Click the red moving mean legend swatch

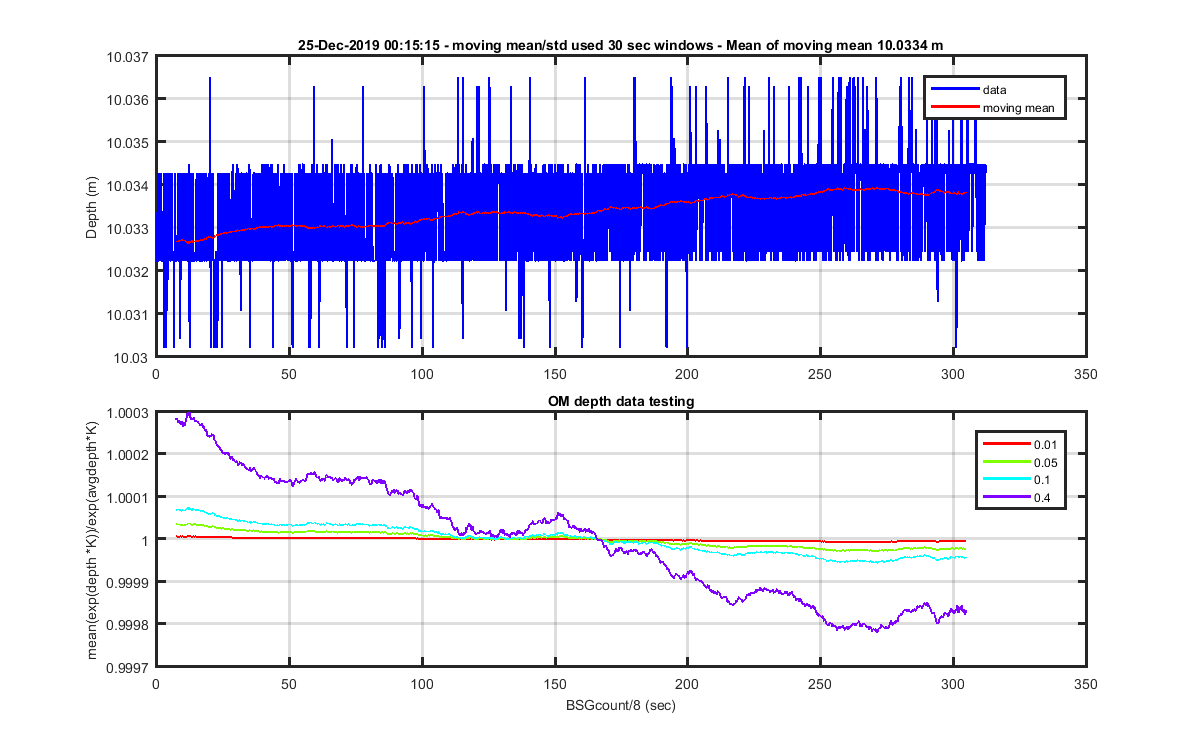(954, 107)
